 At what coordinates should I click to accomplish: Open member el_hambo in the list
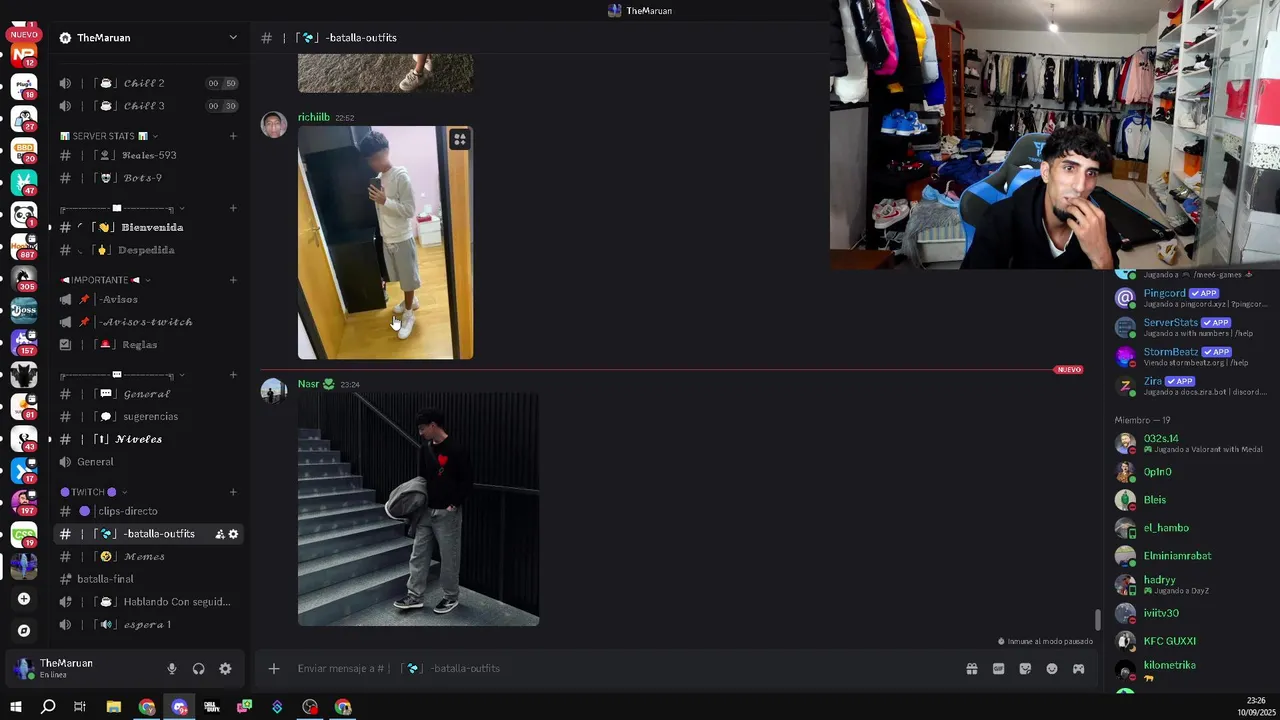[x=1192, y=528]
